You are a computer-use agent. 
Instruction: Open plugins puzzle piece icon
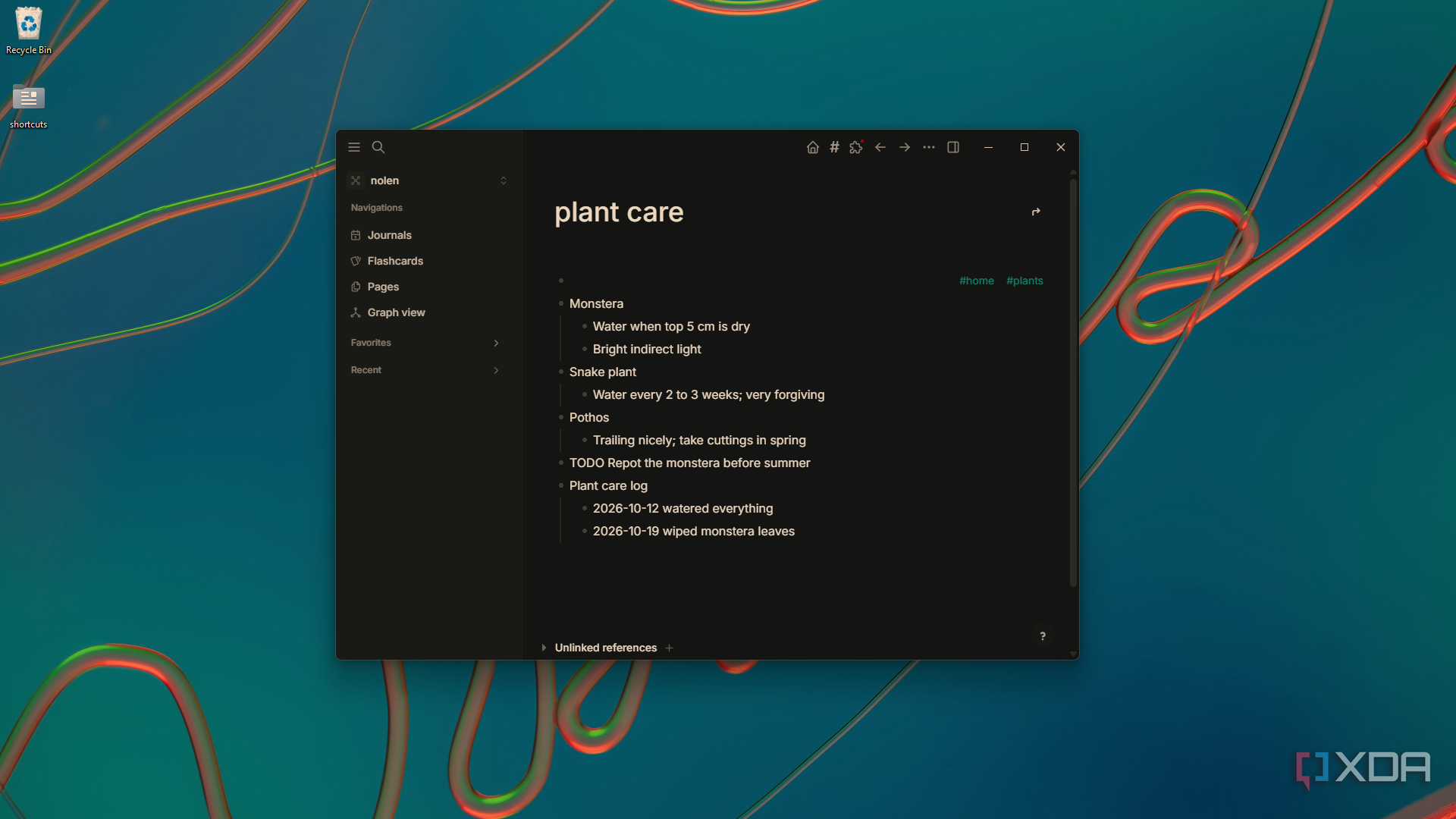click(856, 147)
